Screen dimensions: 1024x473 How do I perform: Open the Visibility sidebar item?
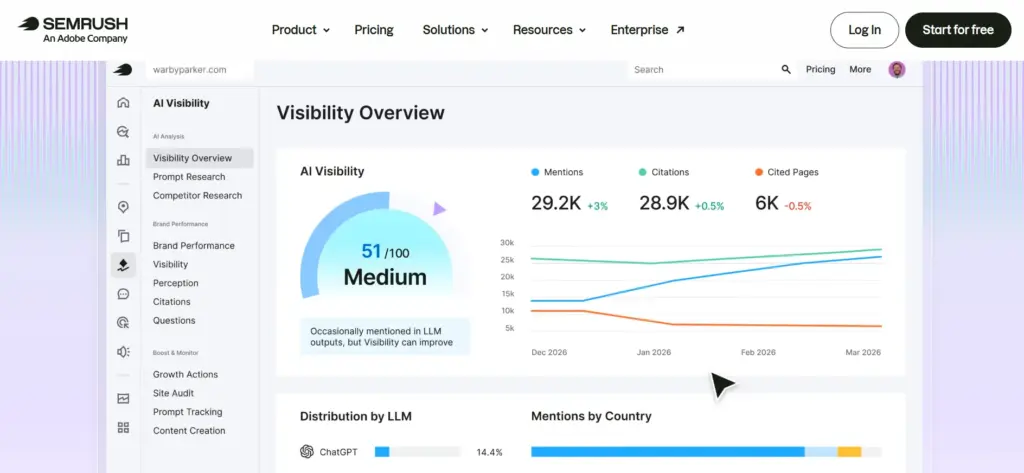pyautogui.click(x=170, y=265)
